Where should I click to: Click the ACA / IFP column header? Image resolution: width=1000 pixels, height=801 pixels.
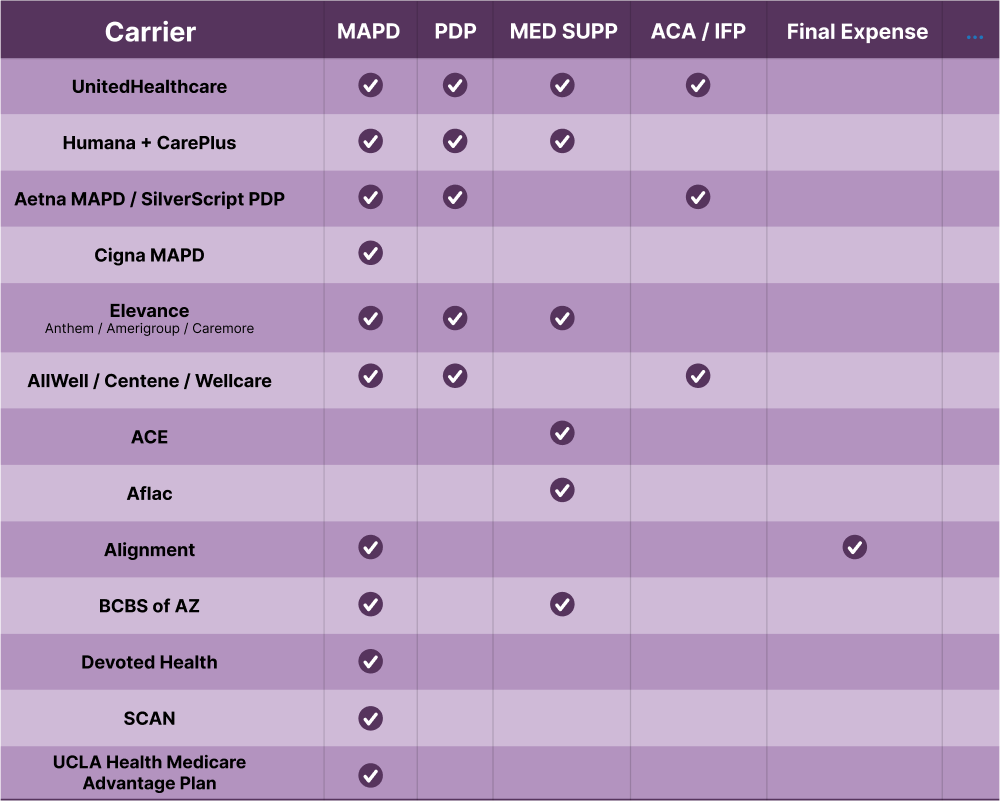coord(698,31)
